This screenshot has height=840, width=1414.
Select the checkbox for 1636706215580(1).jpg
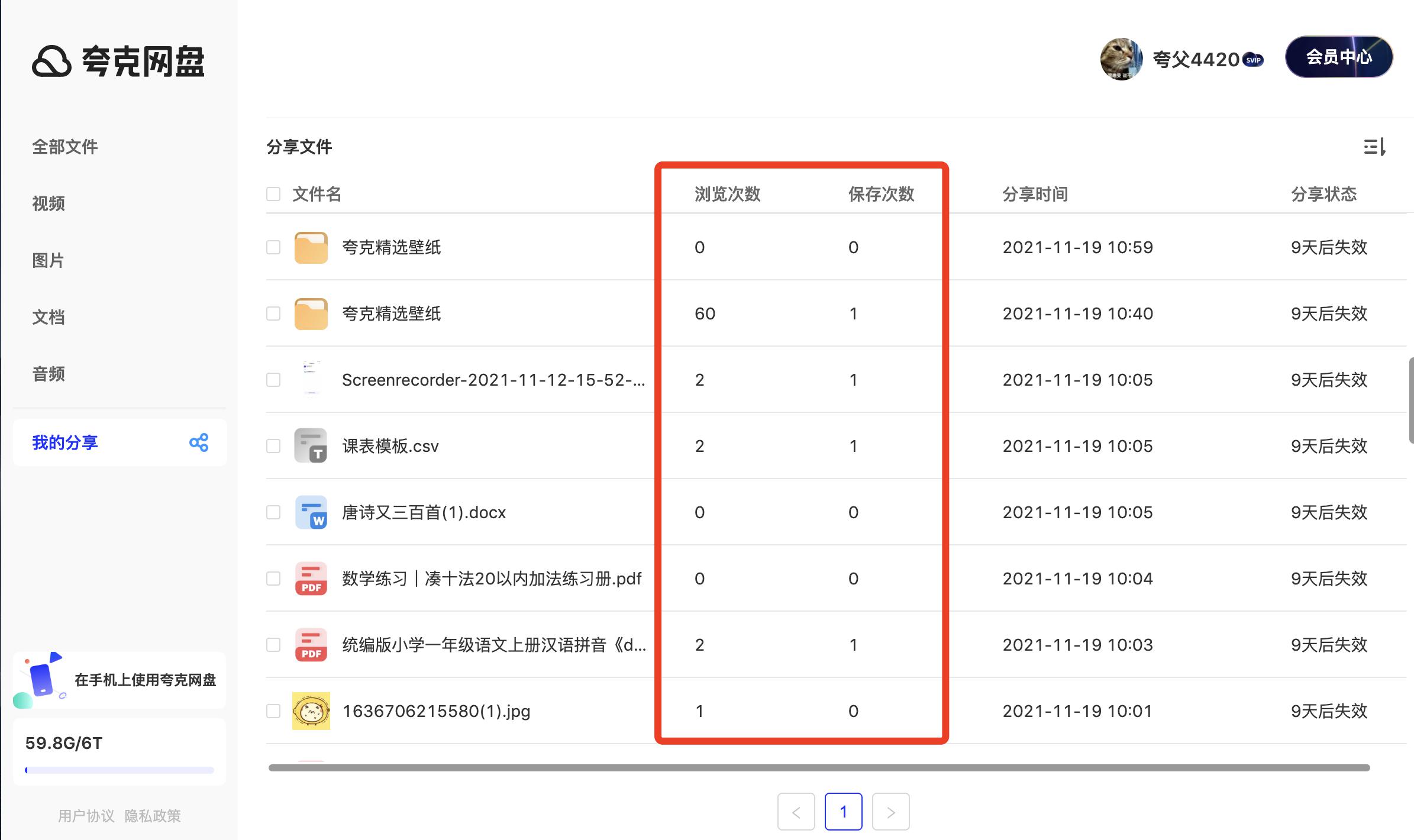[x=273, y=711]
